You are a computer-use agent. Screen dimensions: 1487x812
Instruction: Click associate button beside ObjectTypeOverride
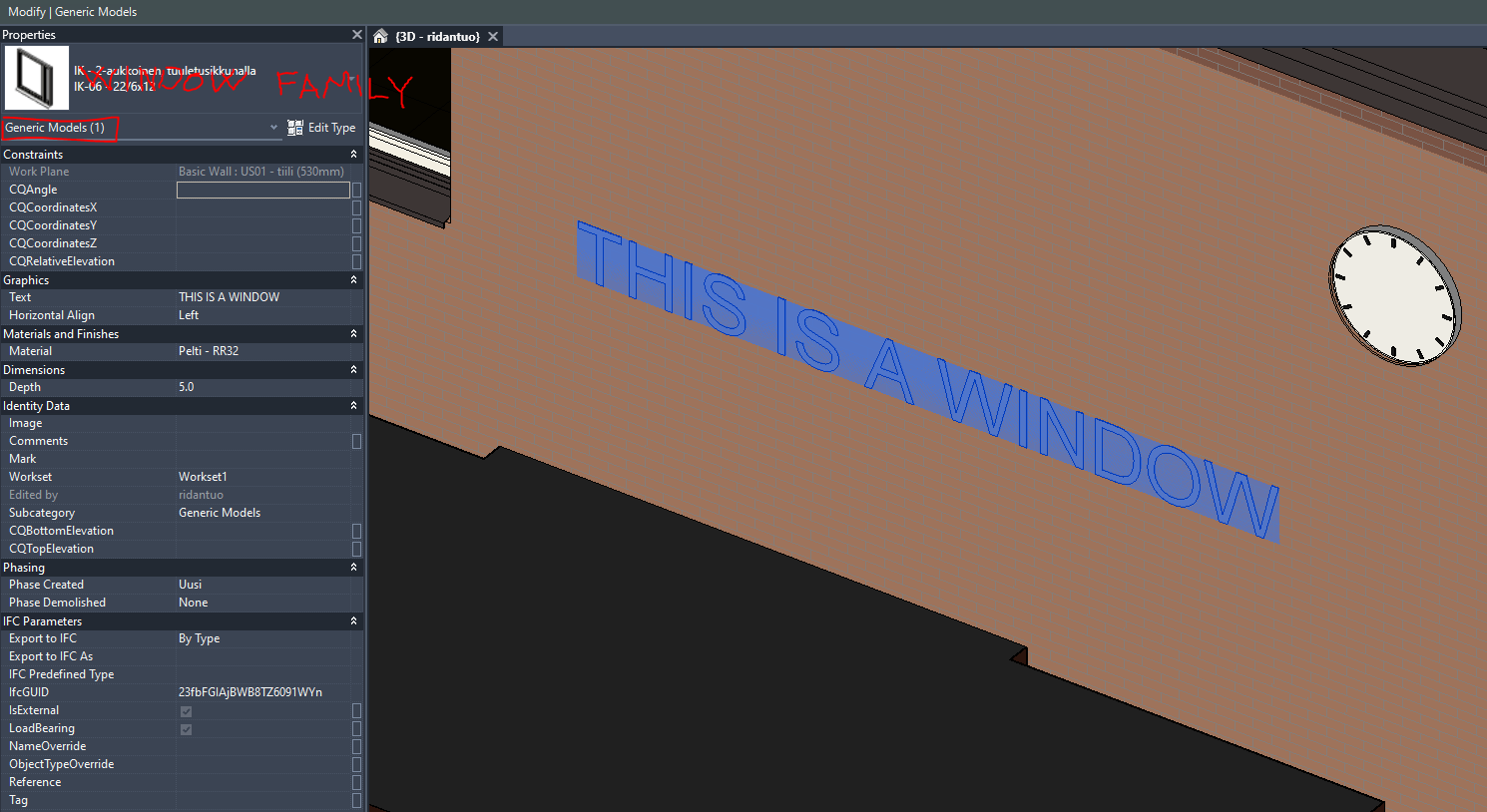(x=356, y=764)
